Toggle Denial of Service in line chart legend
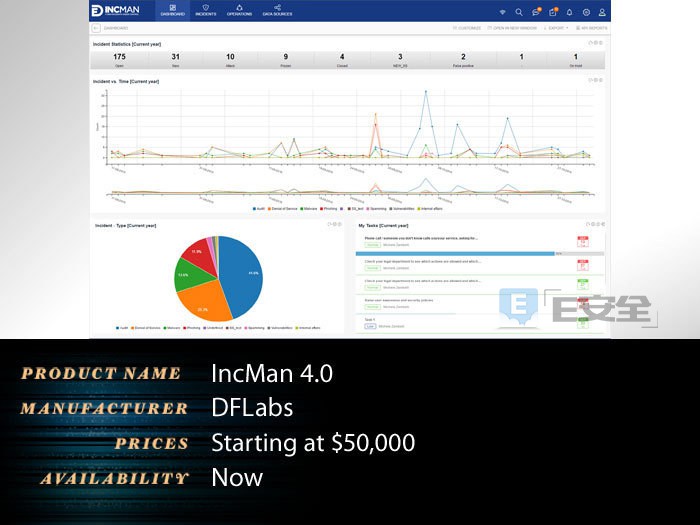Viewport: 700px width, 525px height. (x=283, y=208)
